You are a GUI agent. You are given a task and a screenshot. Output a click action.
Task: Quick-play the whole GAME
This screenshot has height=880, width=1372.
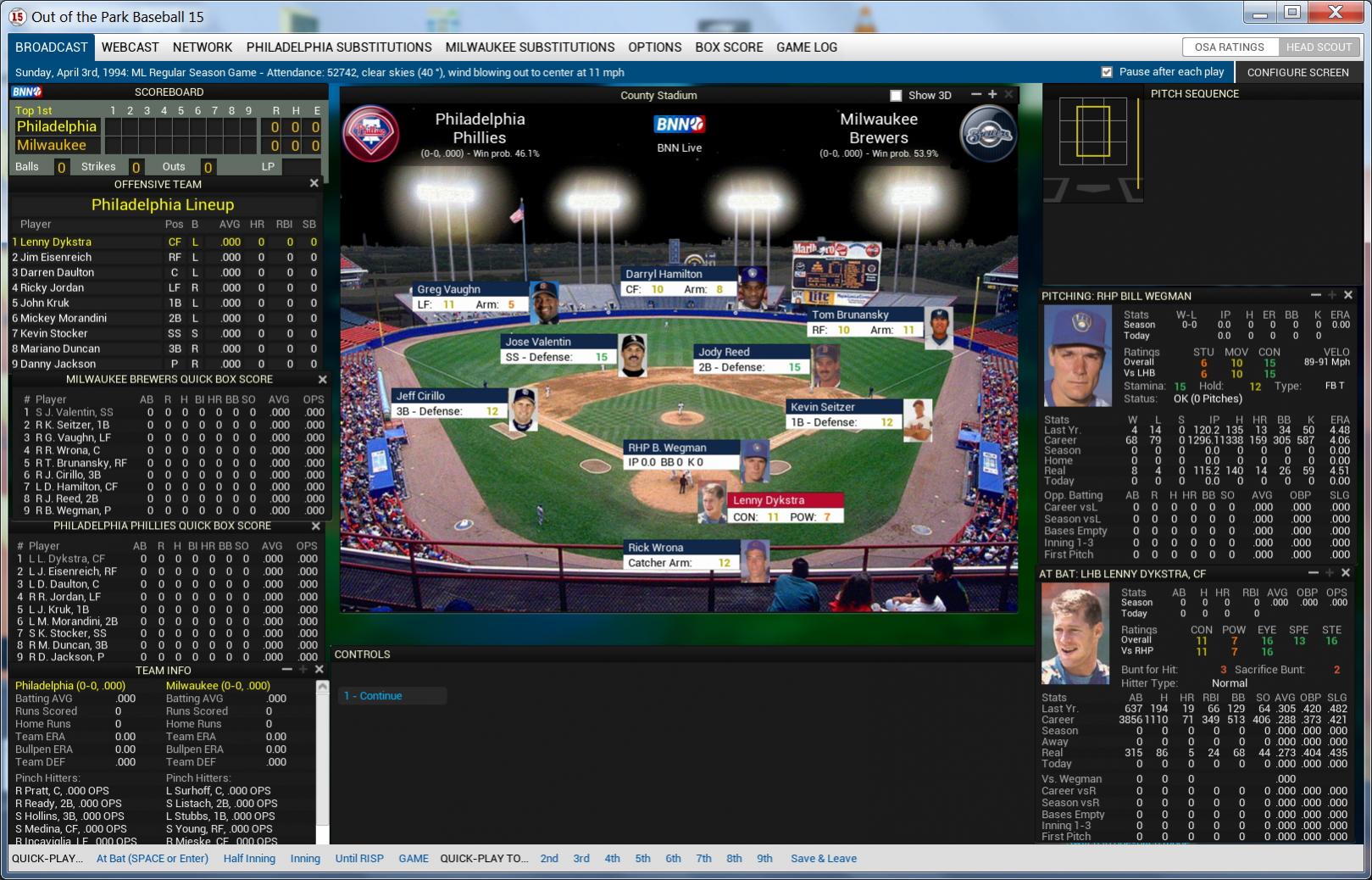click(414, 859)
